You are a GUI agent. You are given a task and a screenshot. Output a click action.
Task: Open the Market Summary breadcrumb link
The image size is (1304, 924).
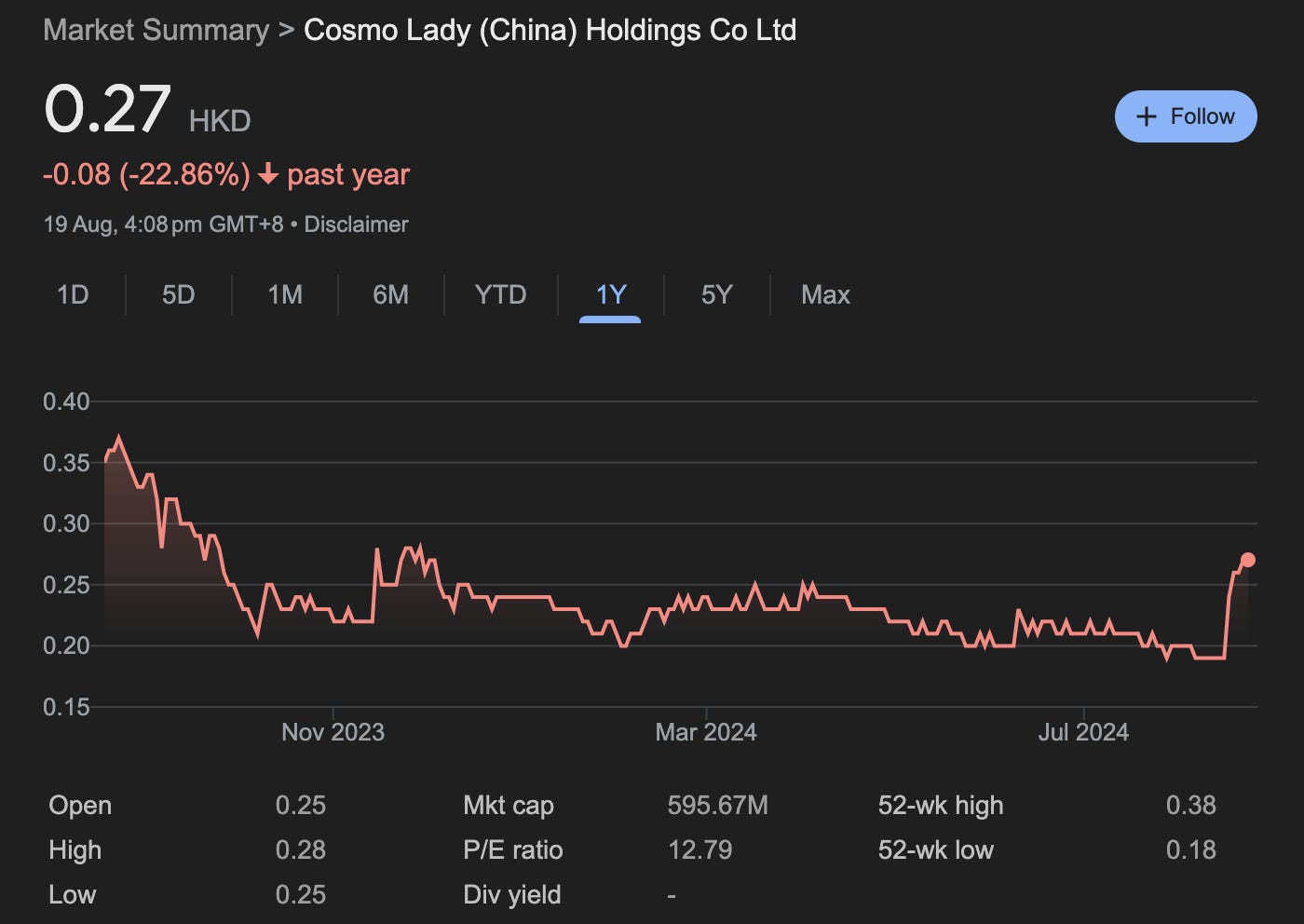[156, 30]
